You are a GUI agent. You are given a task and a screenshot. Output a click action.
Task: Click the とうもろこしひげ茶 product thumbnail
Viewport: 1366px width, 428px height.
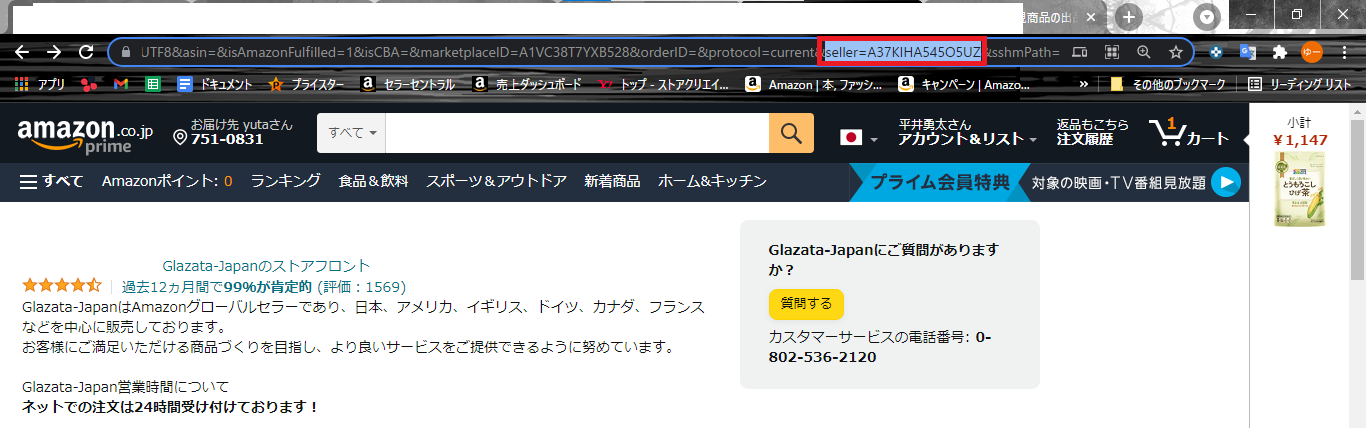point(1299,191)
